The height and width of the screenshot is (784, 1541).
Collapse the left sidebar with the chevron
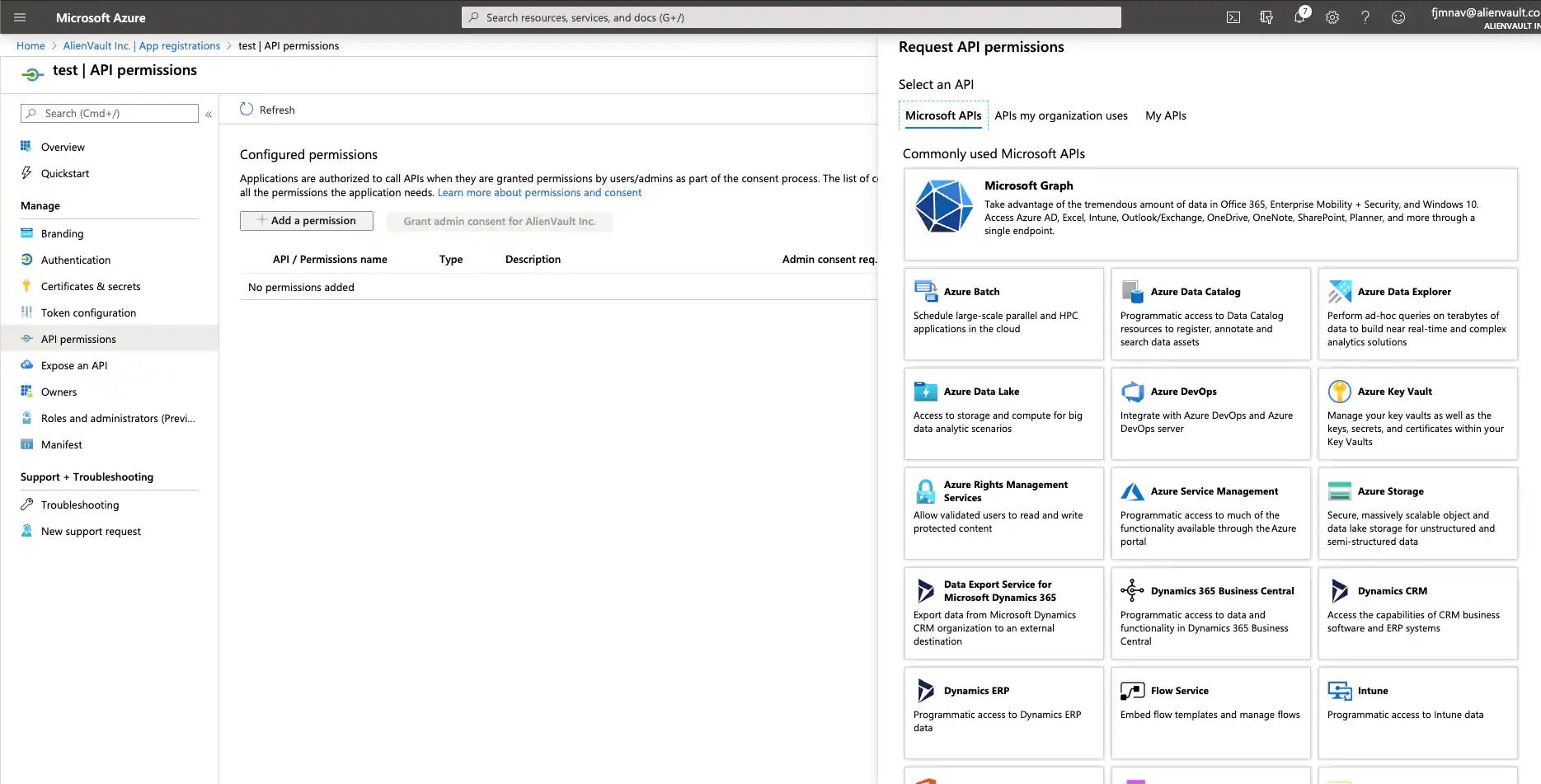pyautogui.click(x=209, y=115)
